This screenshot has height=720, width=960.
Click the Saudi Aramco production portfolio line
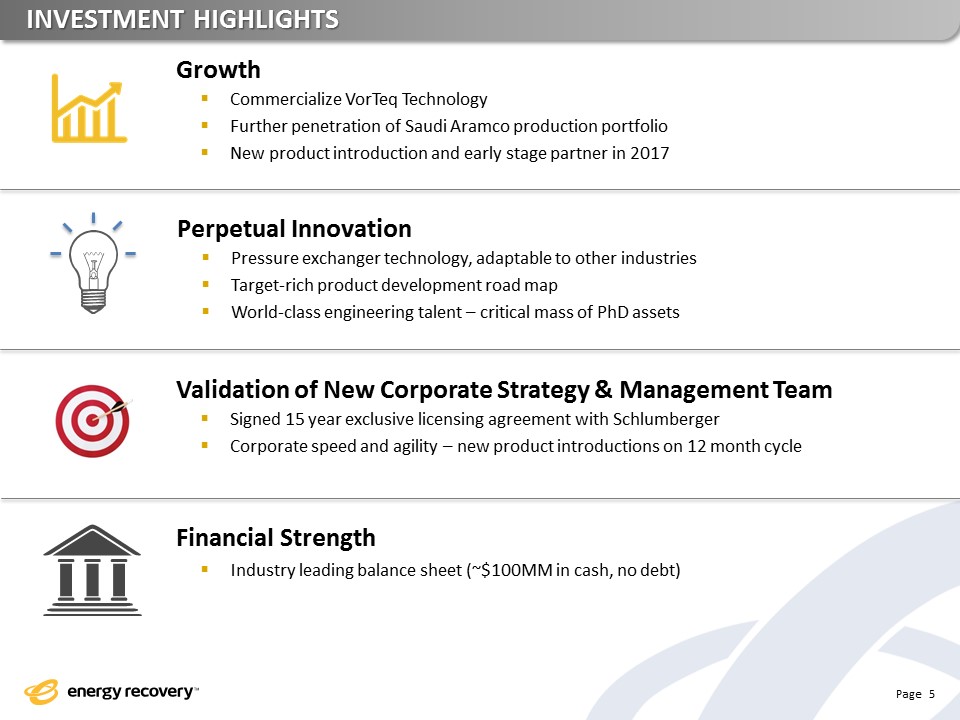coord(448,126)
